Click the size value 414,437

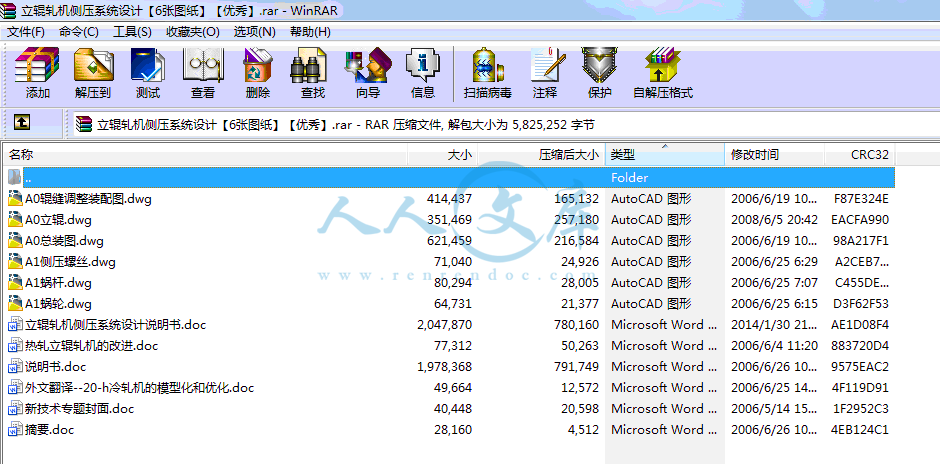point(450,199)
